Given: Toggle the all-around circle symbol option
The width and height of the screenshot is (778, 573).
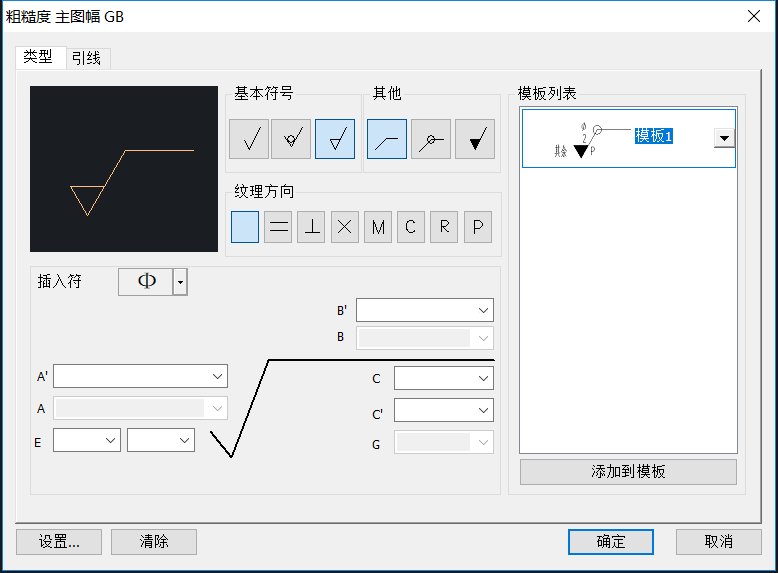Looking at the screenshot, I should [x=431, y=139].
